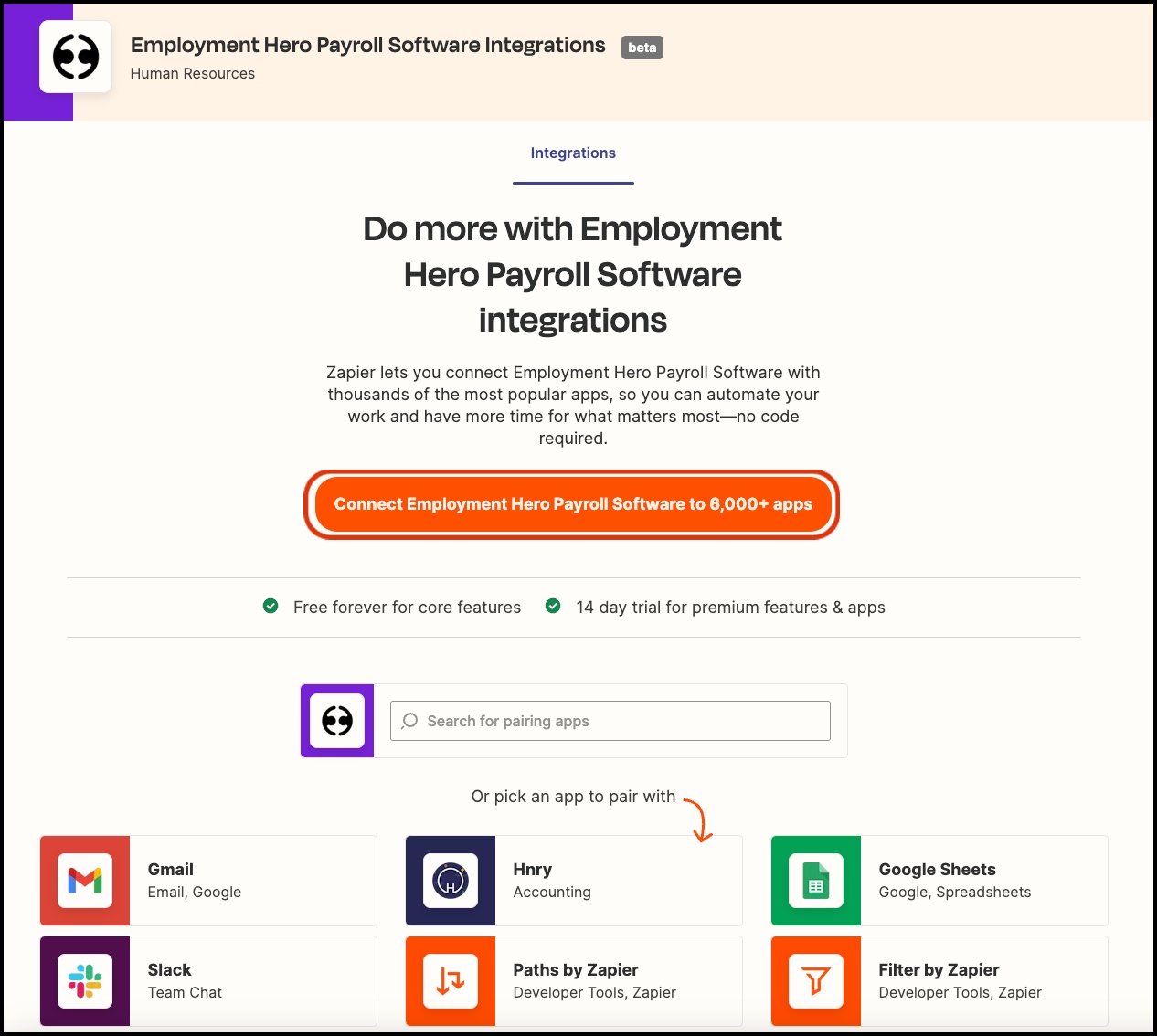Open the Google Sheets title link

937,870
